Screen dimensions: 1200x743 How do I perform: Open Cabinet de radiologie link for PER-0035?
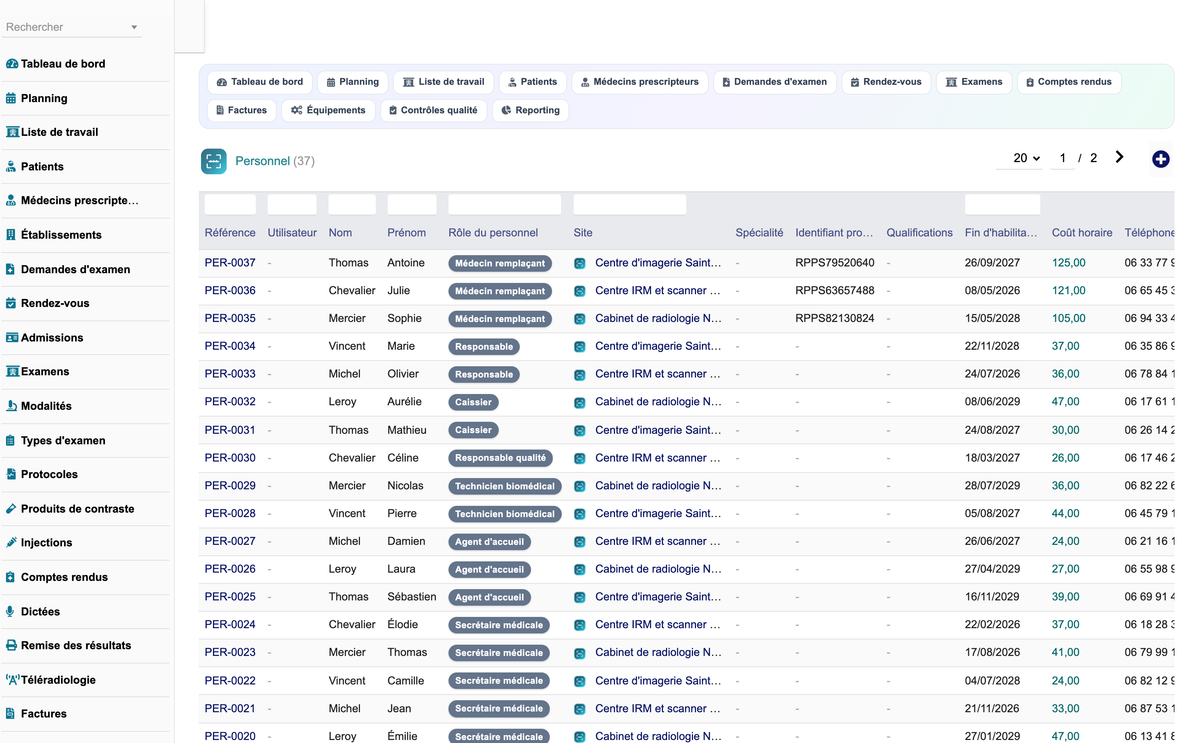(x=658, y=319)
